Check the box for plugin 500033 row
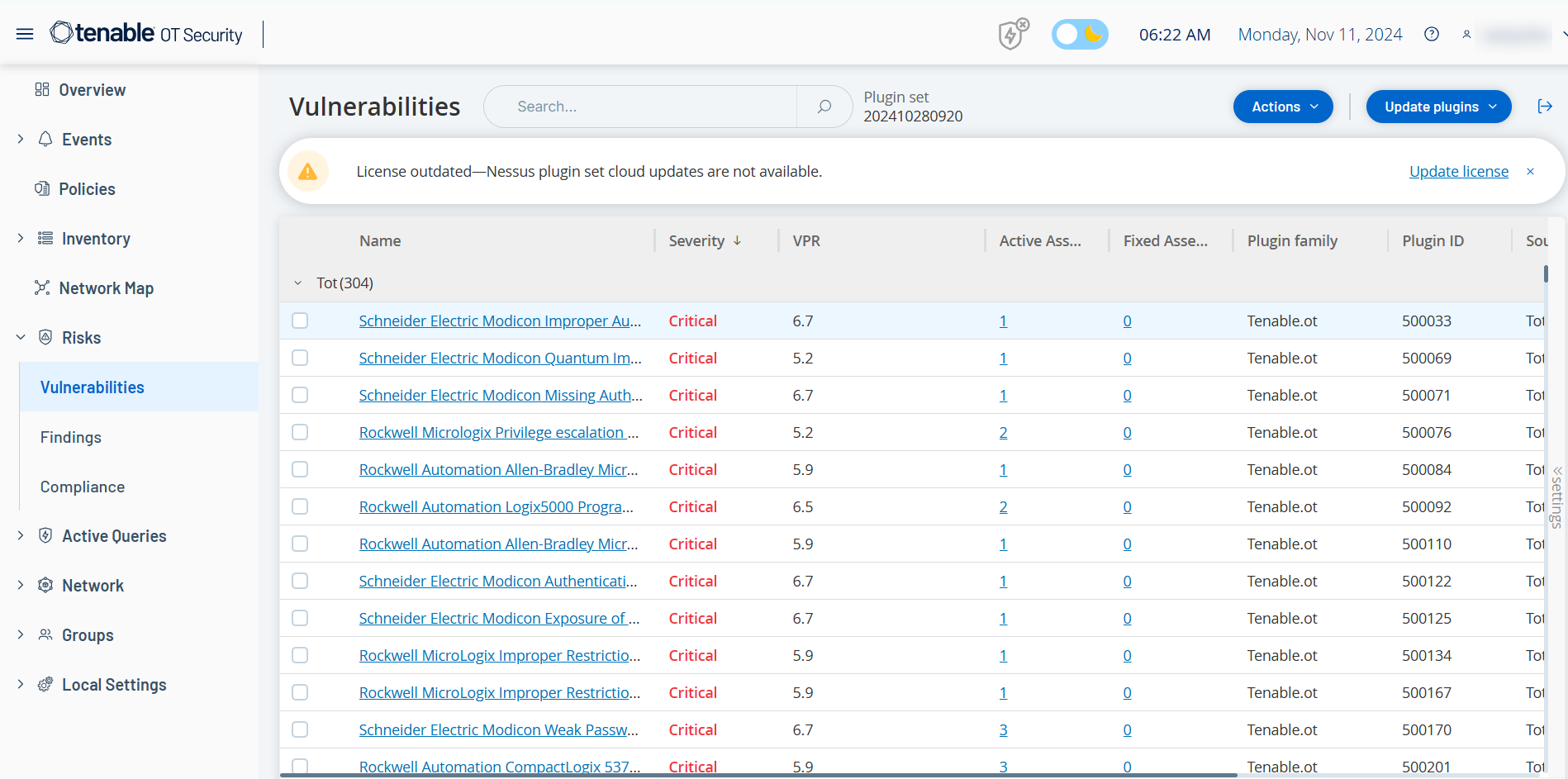Image resolution: width=1568 pixels, height=779 pixels. 300,321
